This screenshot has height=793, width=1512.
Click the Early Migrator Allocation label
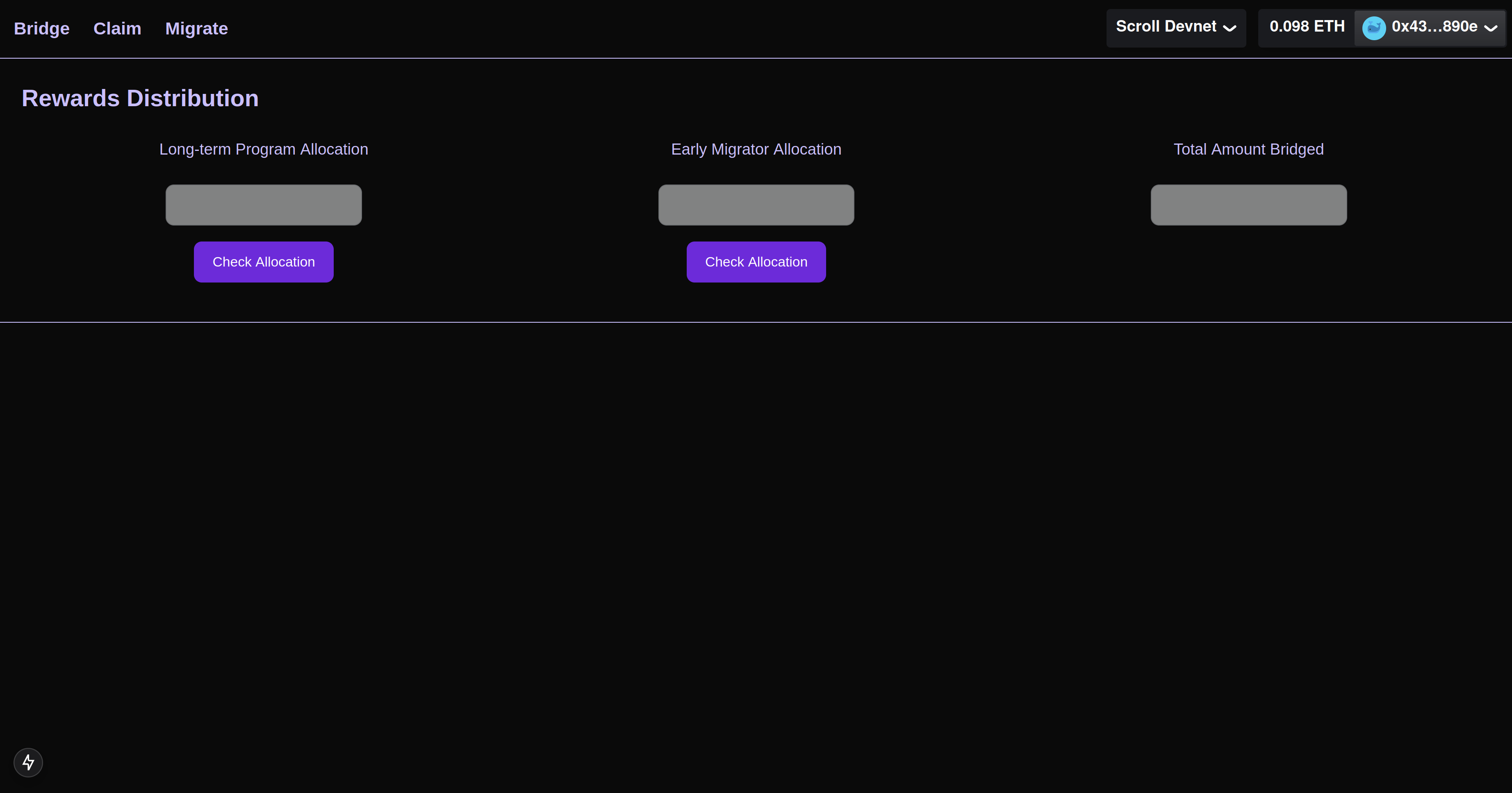756,149
